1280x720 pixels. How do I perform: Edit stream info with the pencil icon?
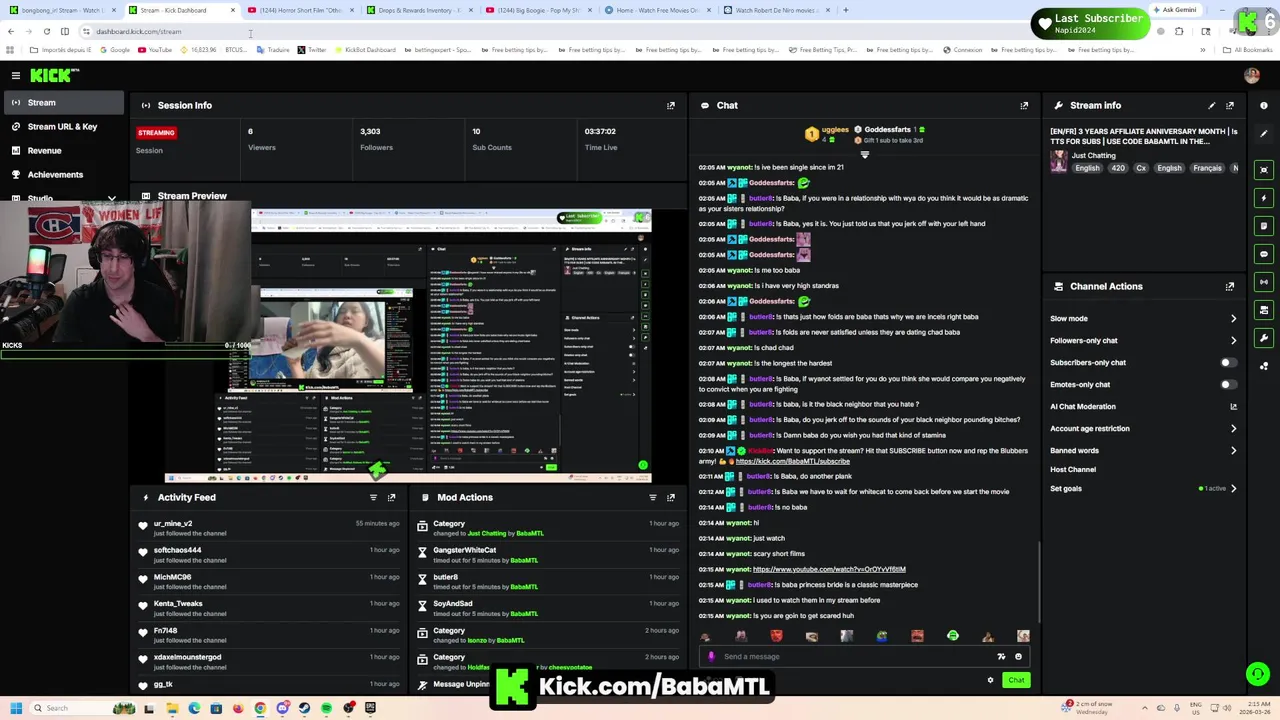click(x=1212, y=105)
